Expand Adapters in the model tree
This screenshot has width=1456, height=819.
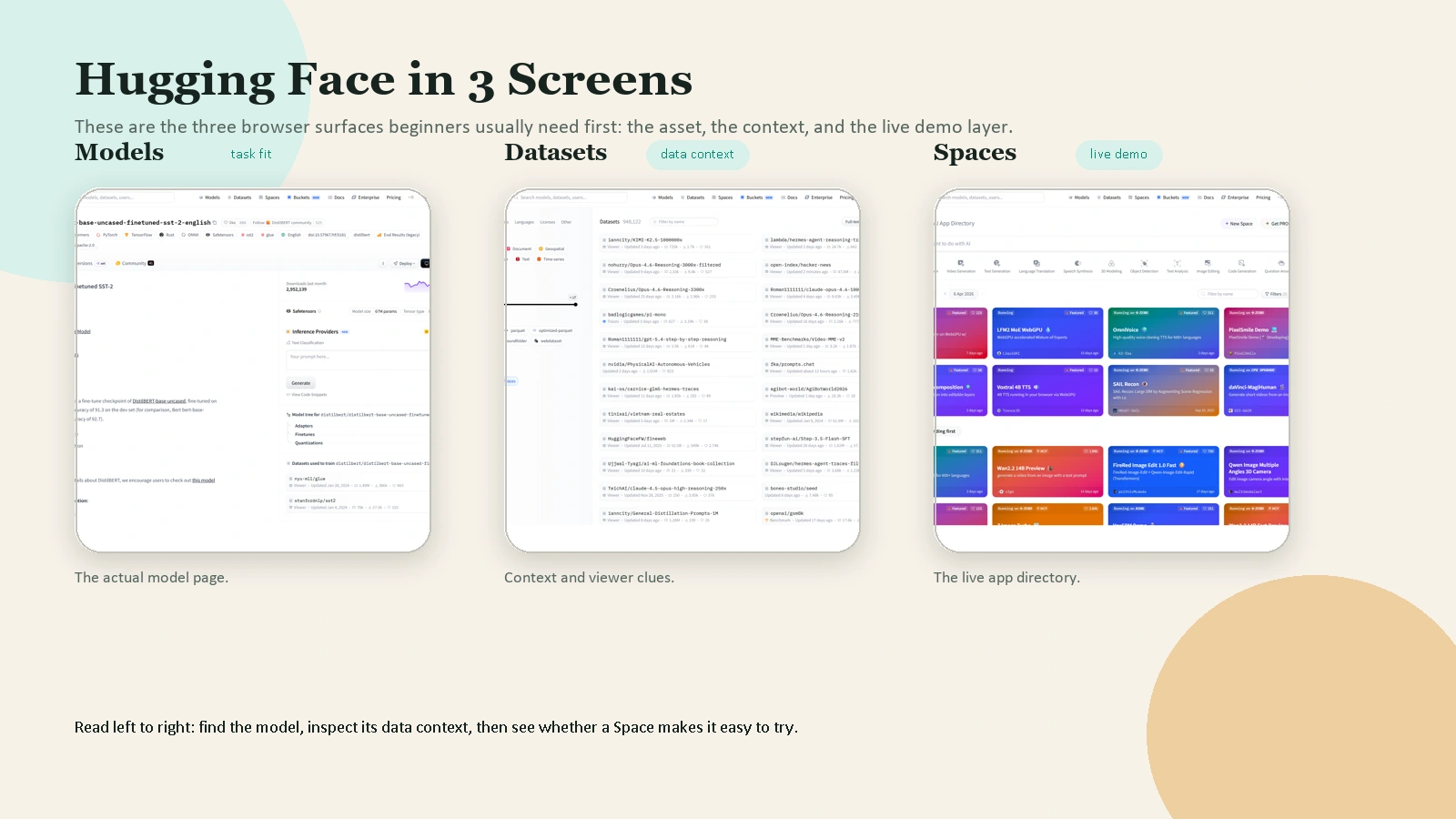click(x=303, y=426)
